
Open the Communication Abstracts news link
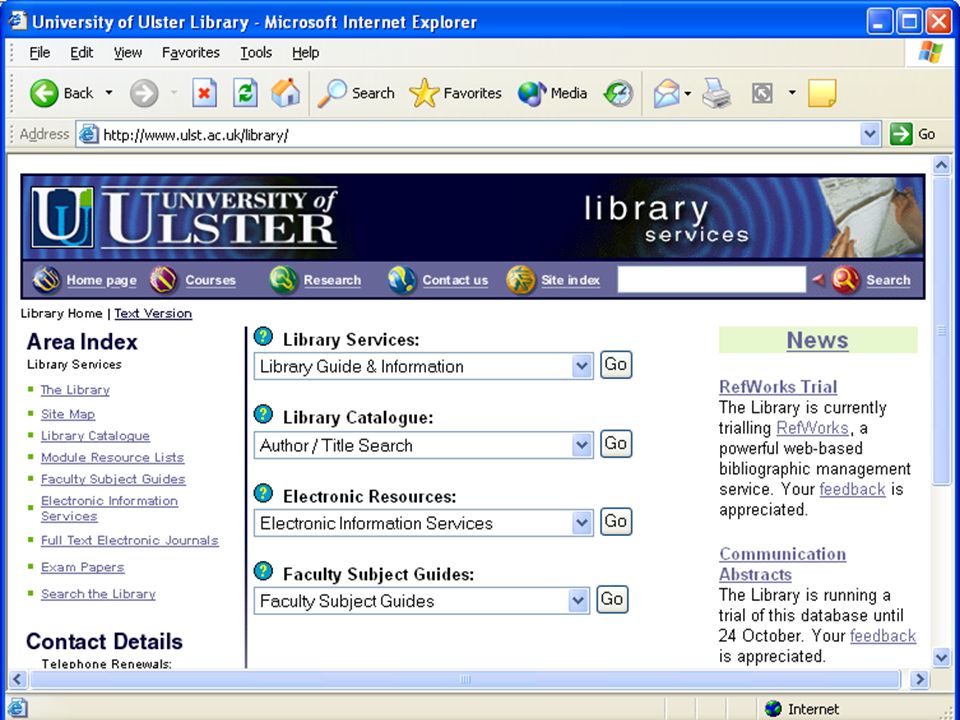click(782, 564)
